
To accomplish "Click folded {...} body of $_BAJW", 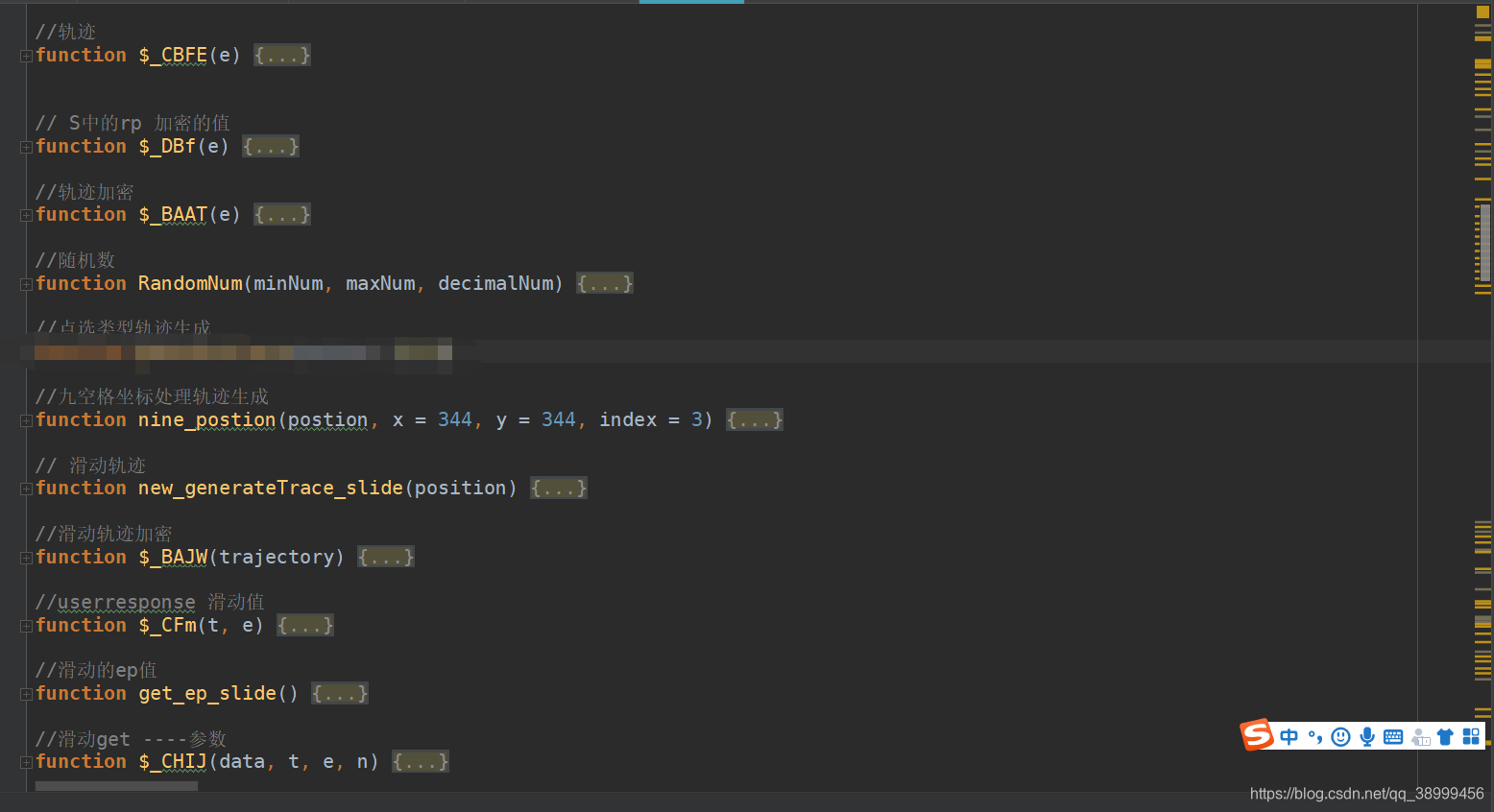I will [x=386, y=557].
